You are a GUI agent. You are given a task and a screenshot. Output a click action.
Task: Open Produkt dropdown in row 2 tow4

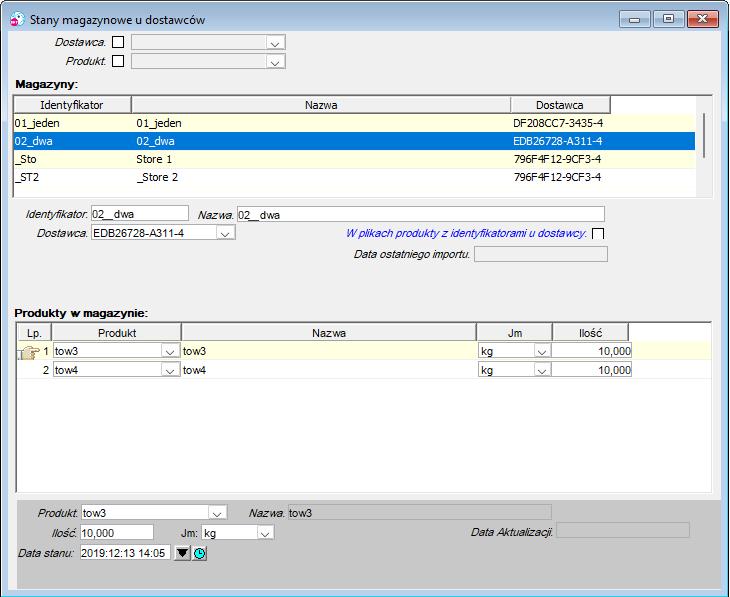click(x=170, y=370)
